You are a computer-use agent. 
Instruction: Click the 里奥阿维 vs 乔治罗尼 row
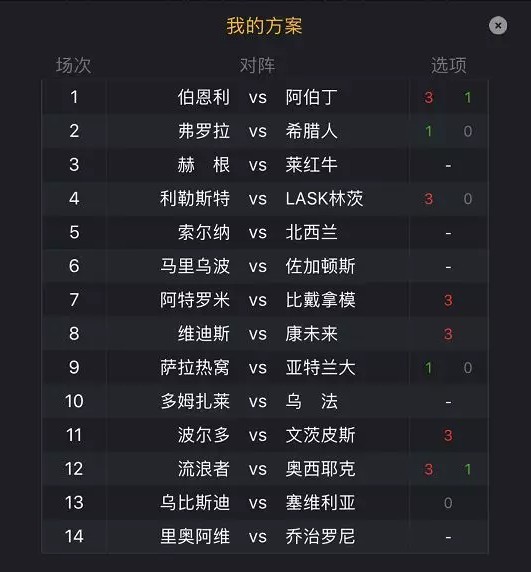point(265,537)
